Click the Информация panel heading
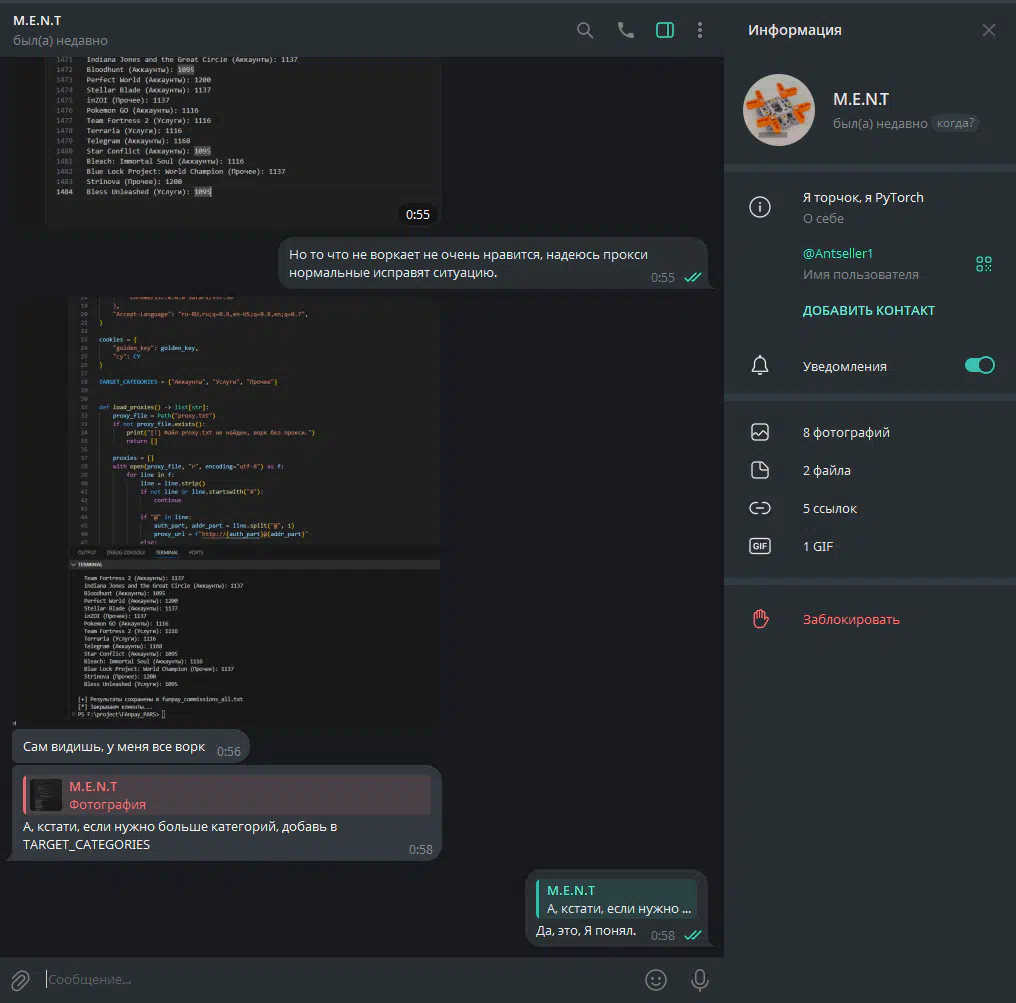 (794, 30)
